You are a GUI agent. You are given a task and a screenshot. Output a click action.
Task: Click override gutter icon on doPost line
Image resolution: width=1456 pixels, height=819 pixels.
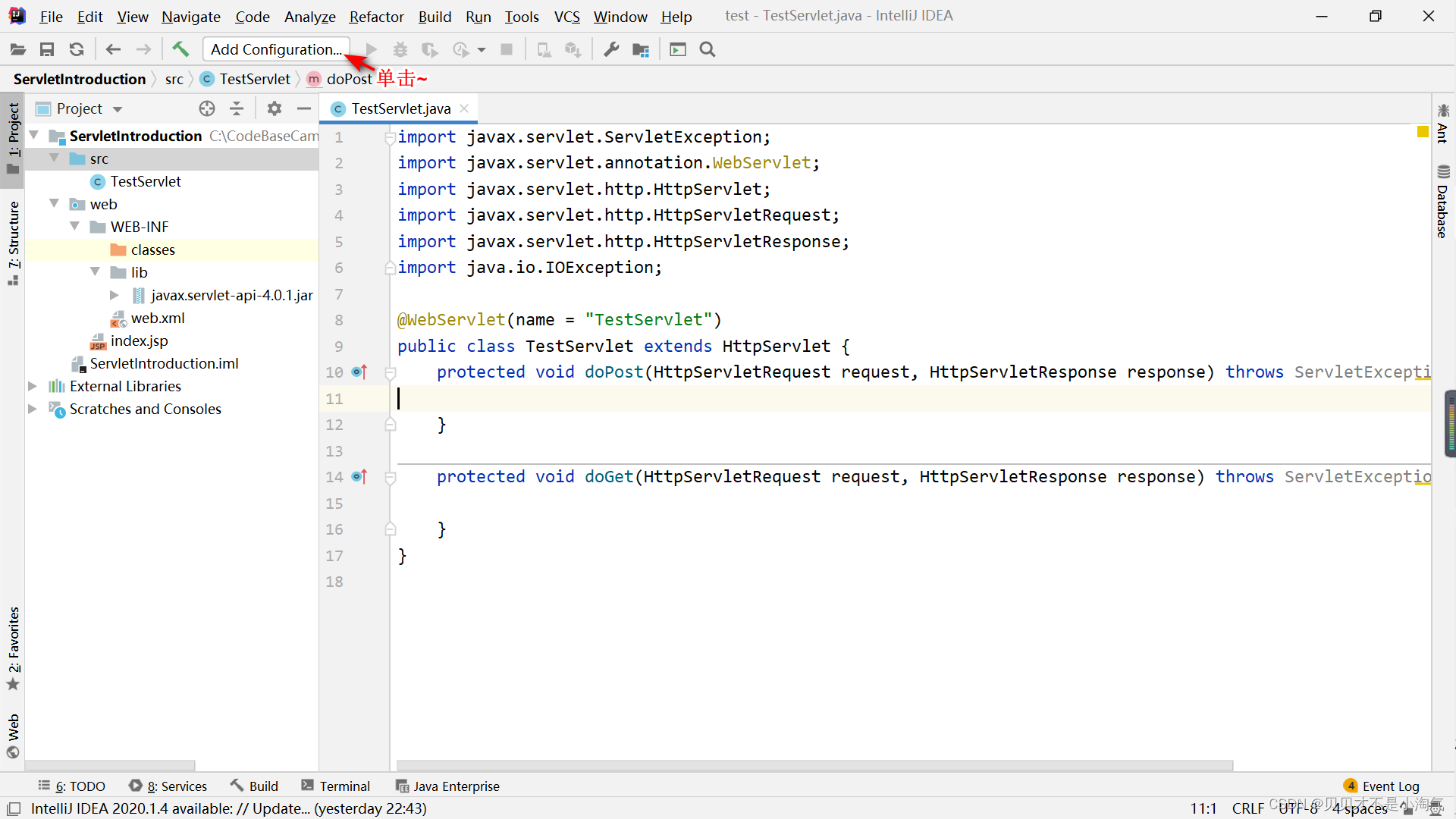[359, 372]
